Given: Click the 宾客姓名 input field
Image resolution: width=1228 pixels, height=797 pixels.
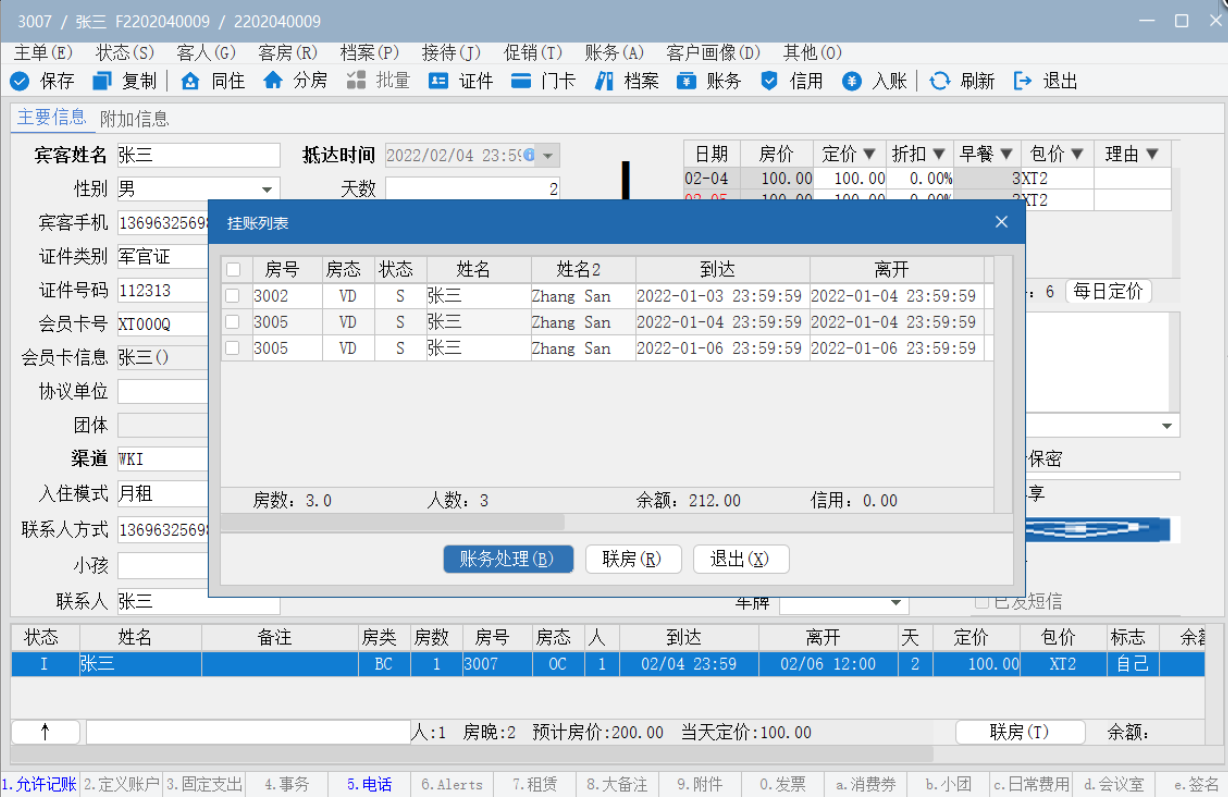Looking at the screenshot, I should tap(198, 155).
